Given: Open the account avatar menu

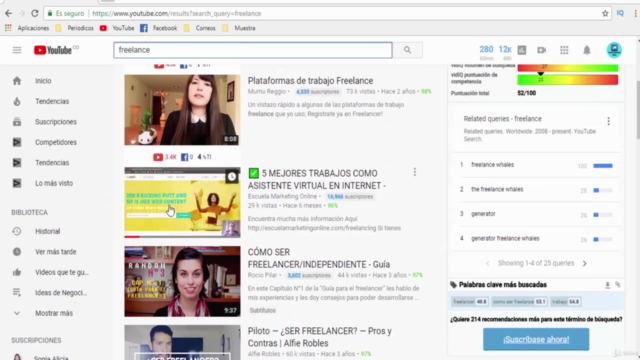Looking at the screenshot, I should (x=614, y=50).
